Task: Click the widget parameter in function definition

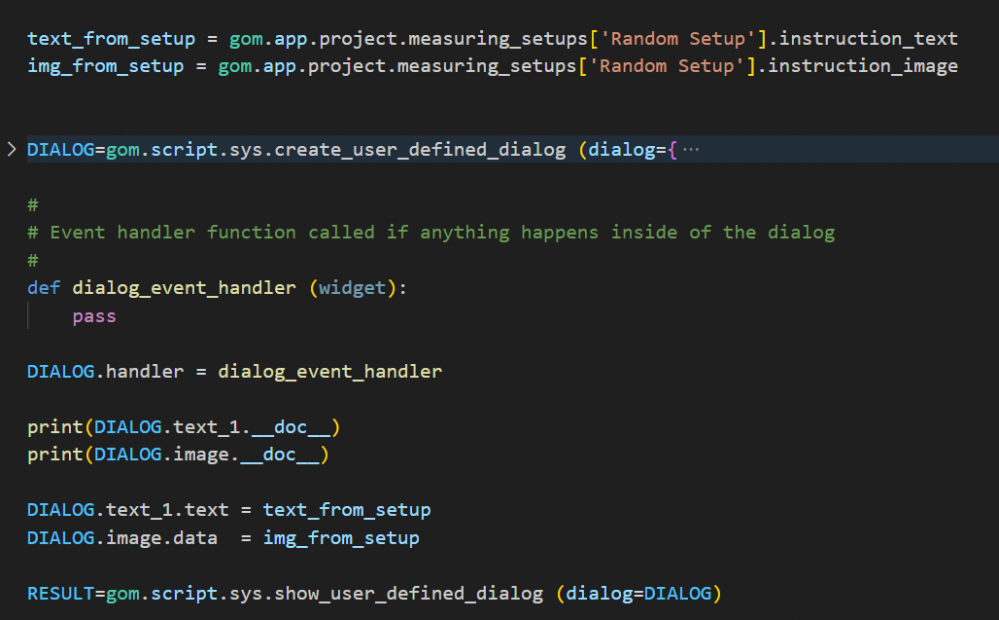Action: point(352,288)
